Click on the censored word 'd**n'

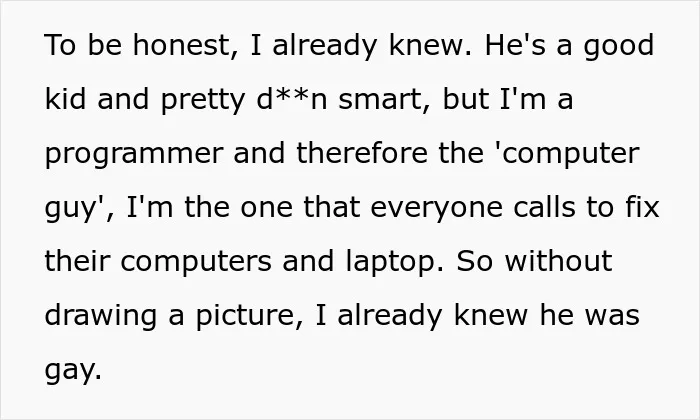tap(292, 99)
